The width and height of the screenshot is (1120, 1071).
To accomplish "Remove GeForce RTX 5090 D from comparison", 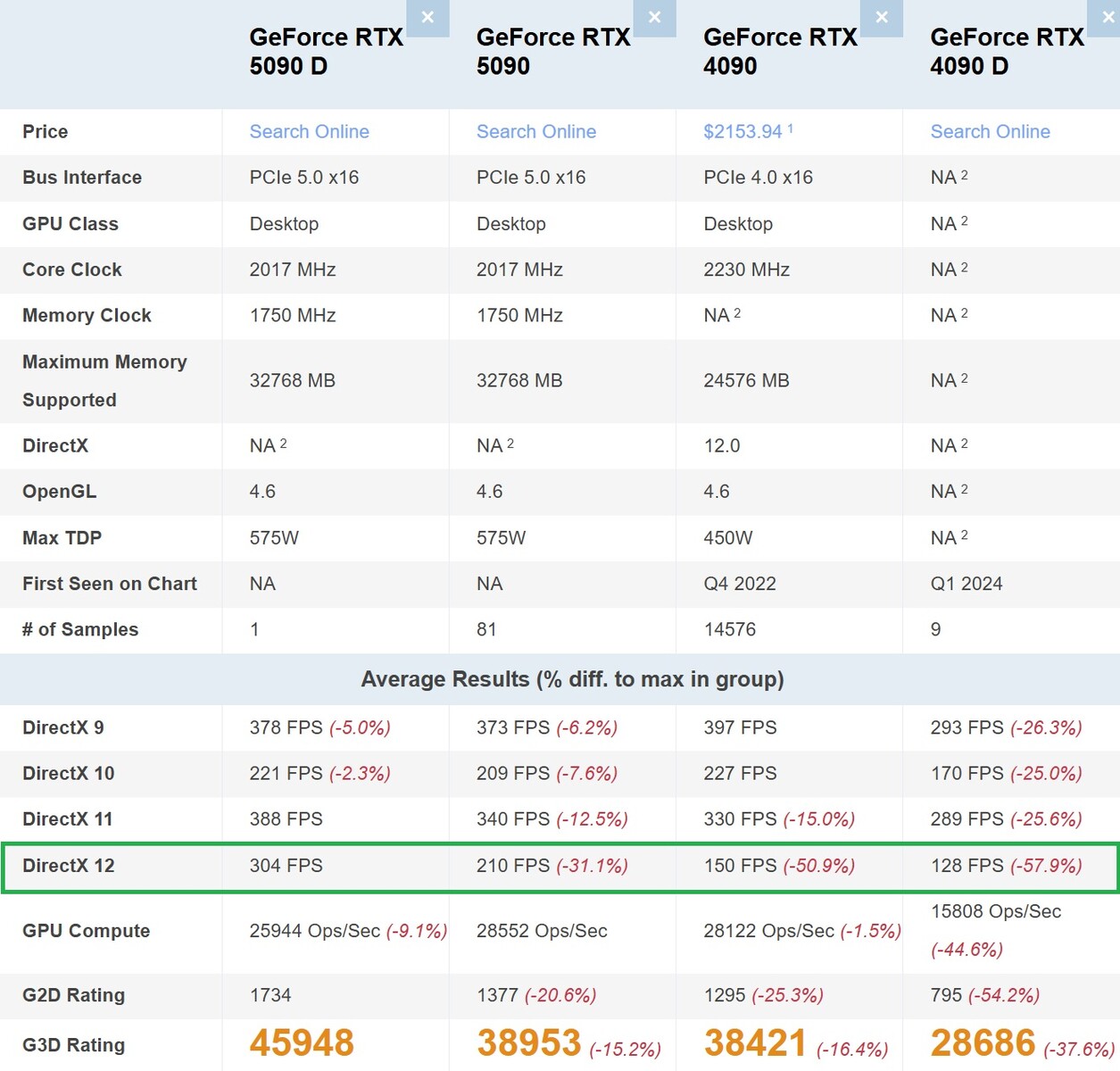I will click(x=427, y=18).
